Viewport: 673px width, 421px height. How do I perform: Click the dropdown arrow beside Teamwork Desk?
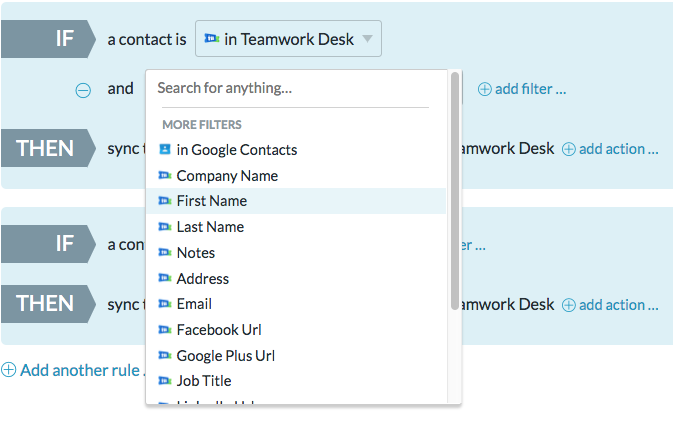click(x=367, y=39)
